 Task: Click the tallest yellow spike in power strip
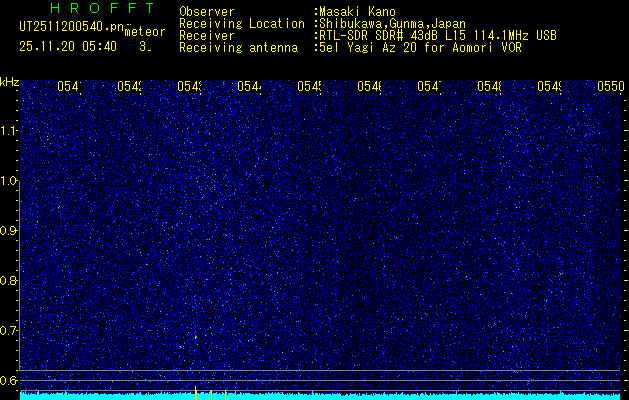pyautogui.click(x=195, y=393)
